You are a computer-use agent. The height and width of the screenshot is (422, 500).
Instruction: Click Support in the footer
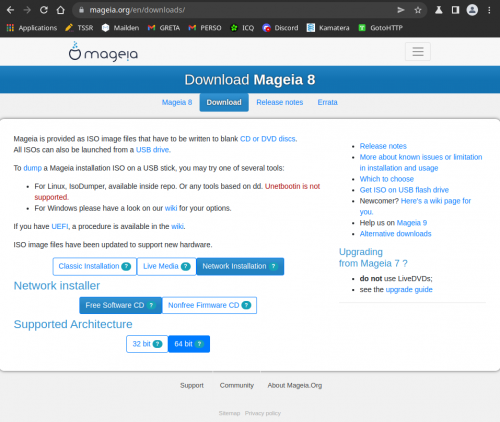click(192, 385)
